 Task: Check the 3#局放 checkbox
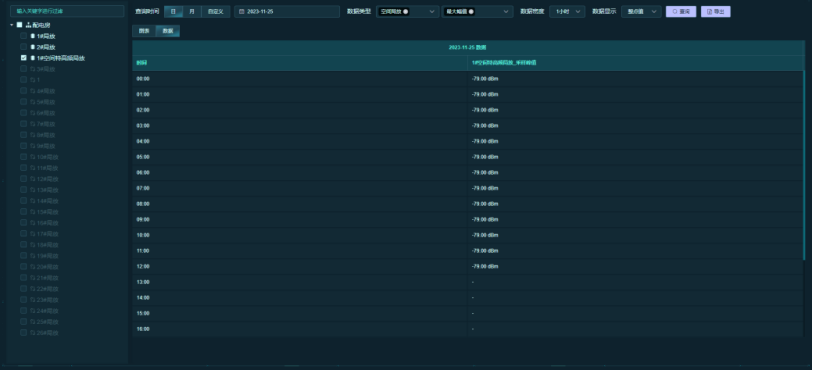[x=23, y=69]
